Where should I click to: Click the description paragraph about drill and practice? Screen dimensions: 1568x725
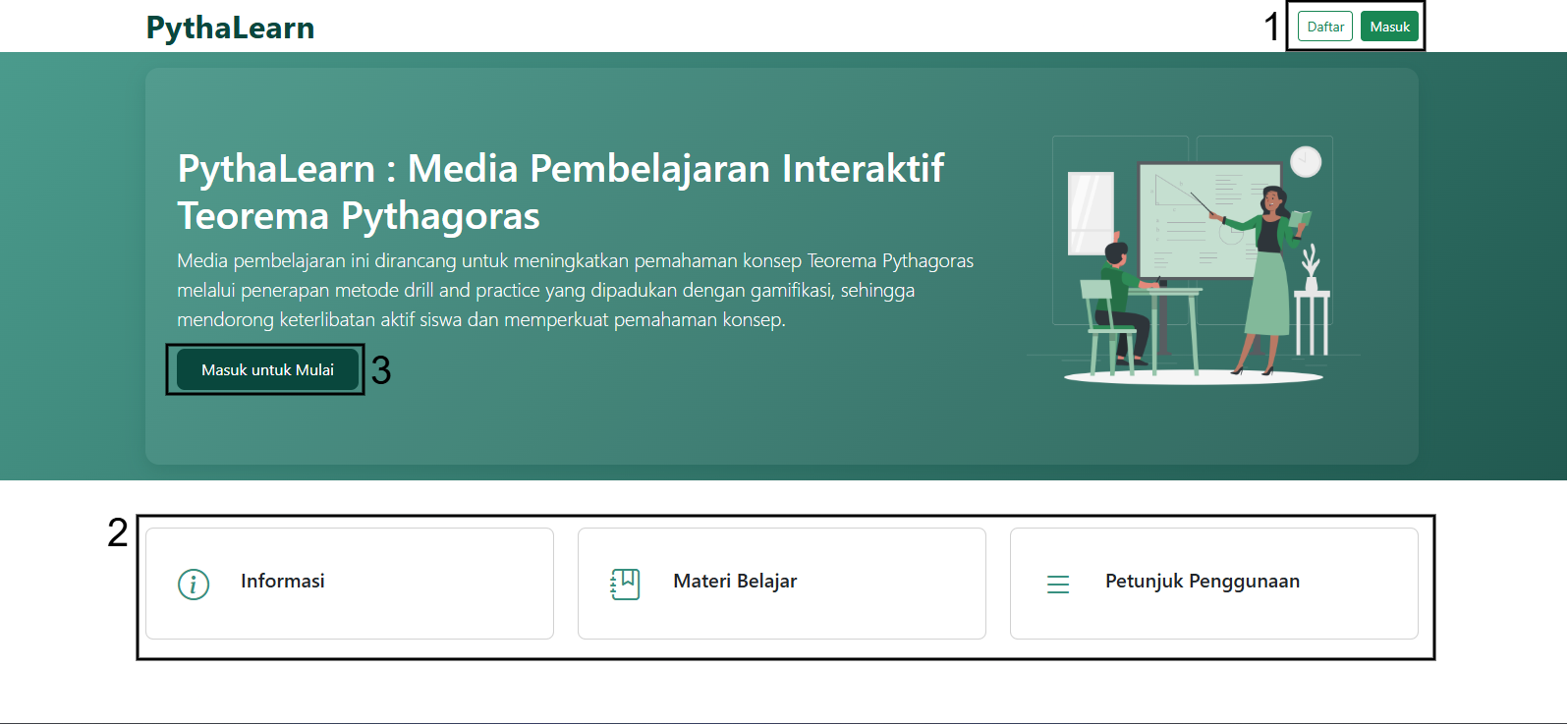(x=575, y=290)
